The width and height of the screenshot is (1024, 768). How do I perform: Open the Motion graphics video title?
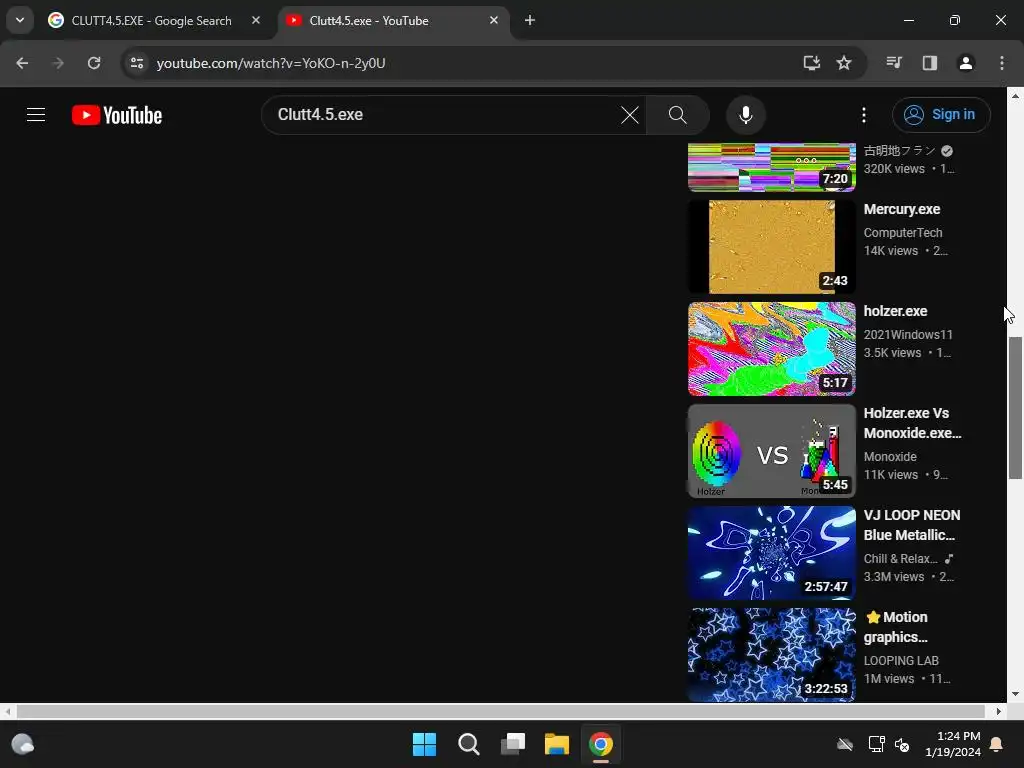pyautogui.click(x=896, y=627)
